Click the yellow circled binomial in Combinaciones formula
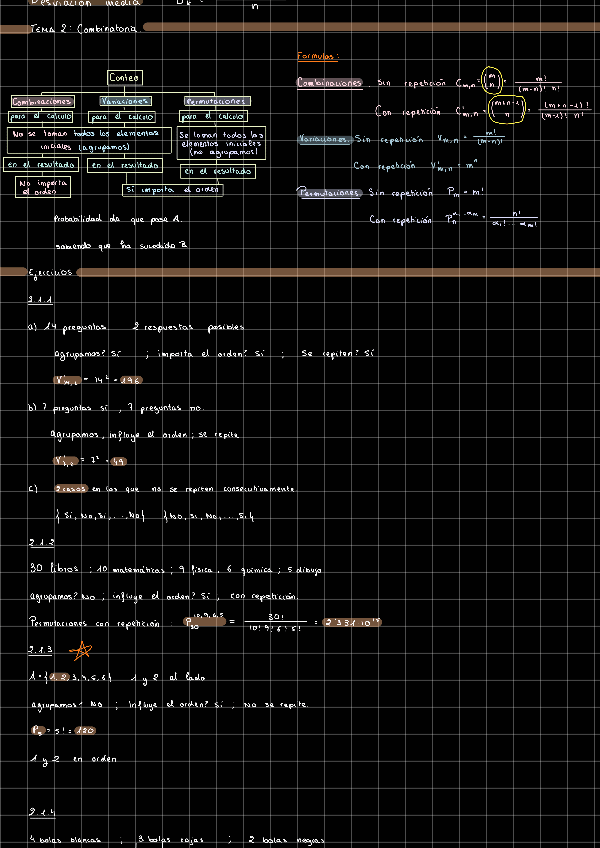The width and height of the screenshot is (600, 848). point(491,80)
